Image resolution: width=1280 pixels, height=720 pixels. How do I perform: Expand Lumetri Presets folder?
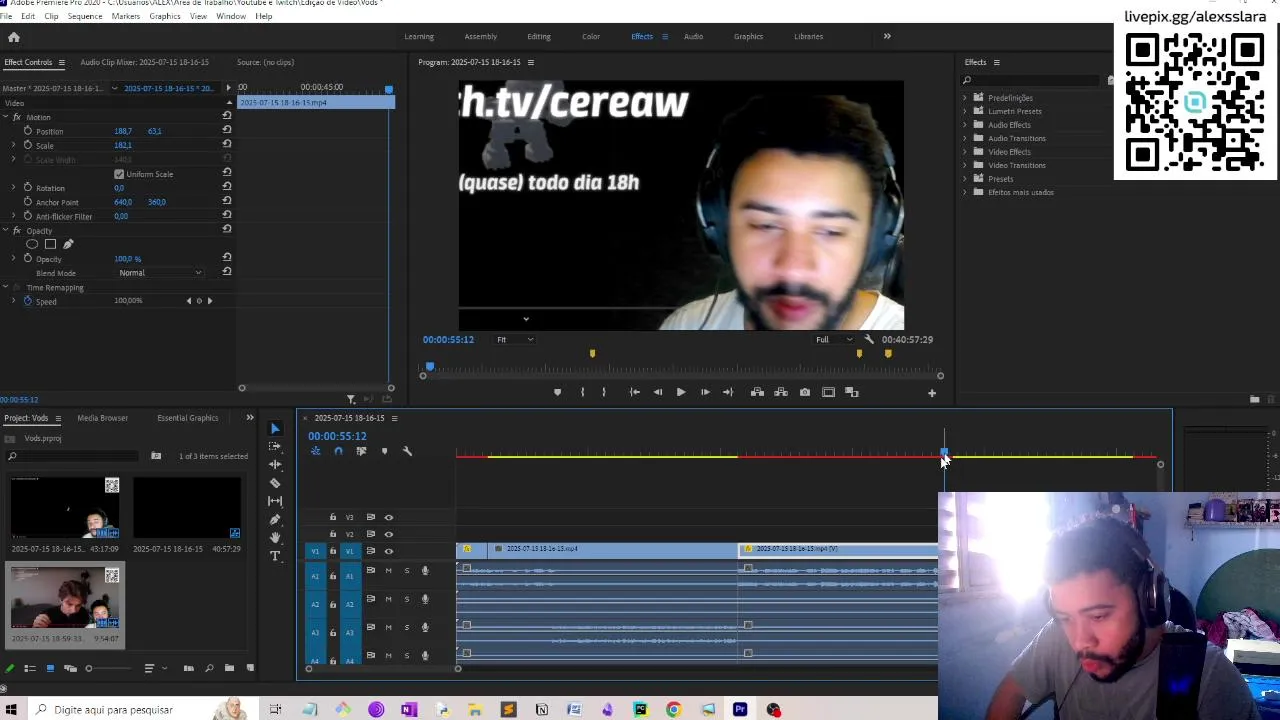(966, 111)
